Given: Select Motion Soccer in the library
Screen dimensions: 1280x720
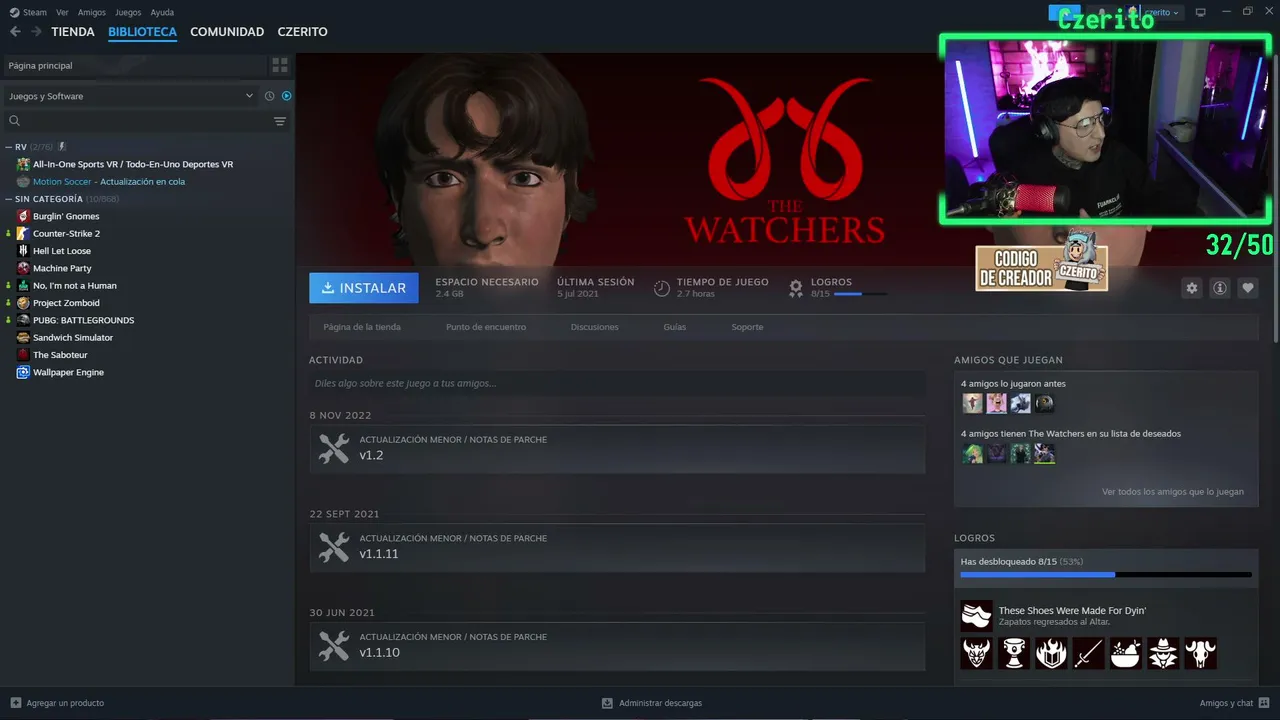Looking at the screenshot, I should 108,182.
